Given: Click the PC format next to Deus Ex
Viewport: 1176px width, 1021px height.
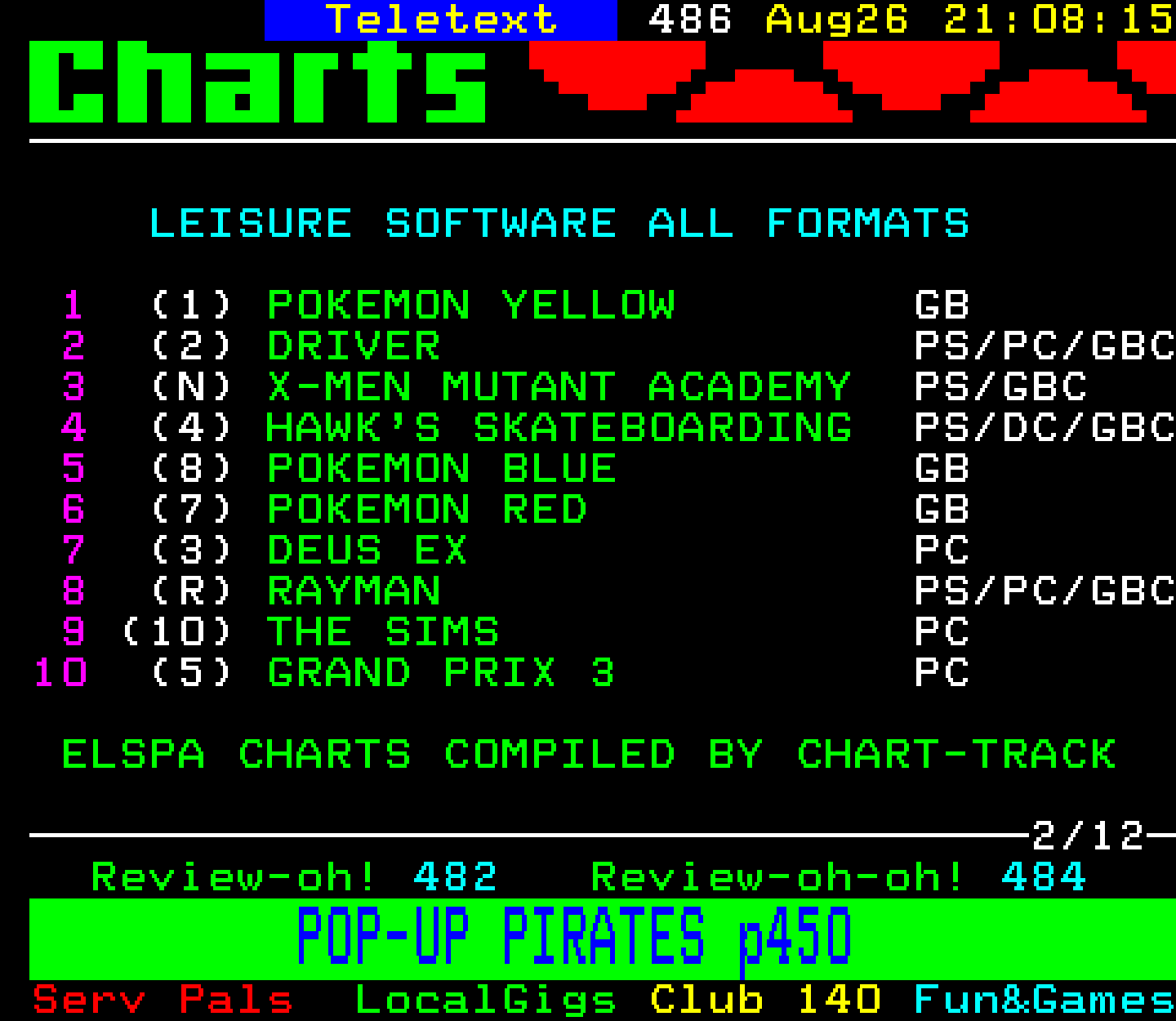Looking at the screenshot, I should [x=942, y=551].
